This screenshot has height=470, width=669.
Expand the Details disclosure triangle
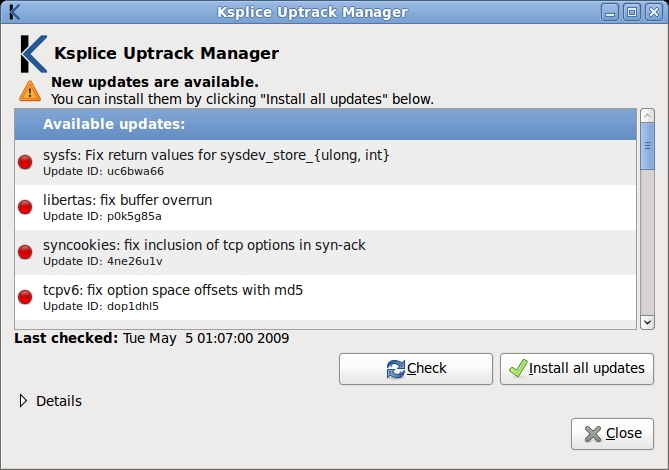tap(24, 401)
